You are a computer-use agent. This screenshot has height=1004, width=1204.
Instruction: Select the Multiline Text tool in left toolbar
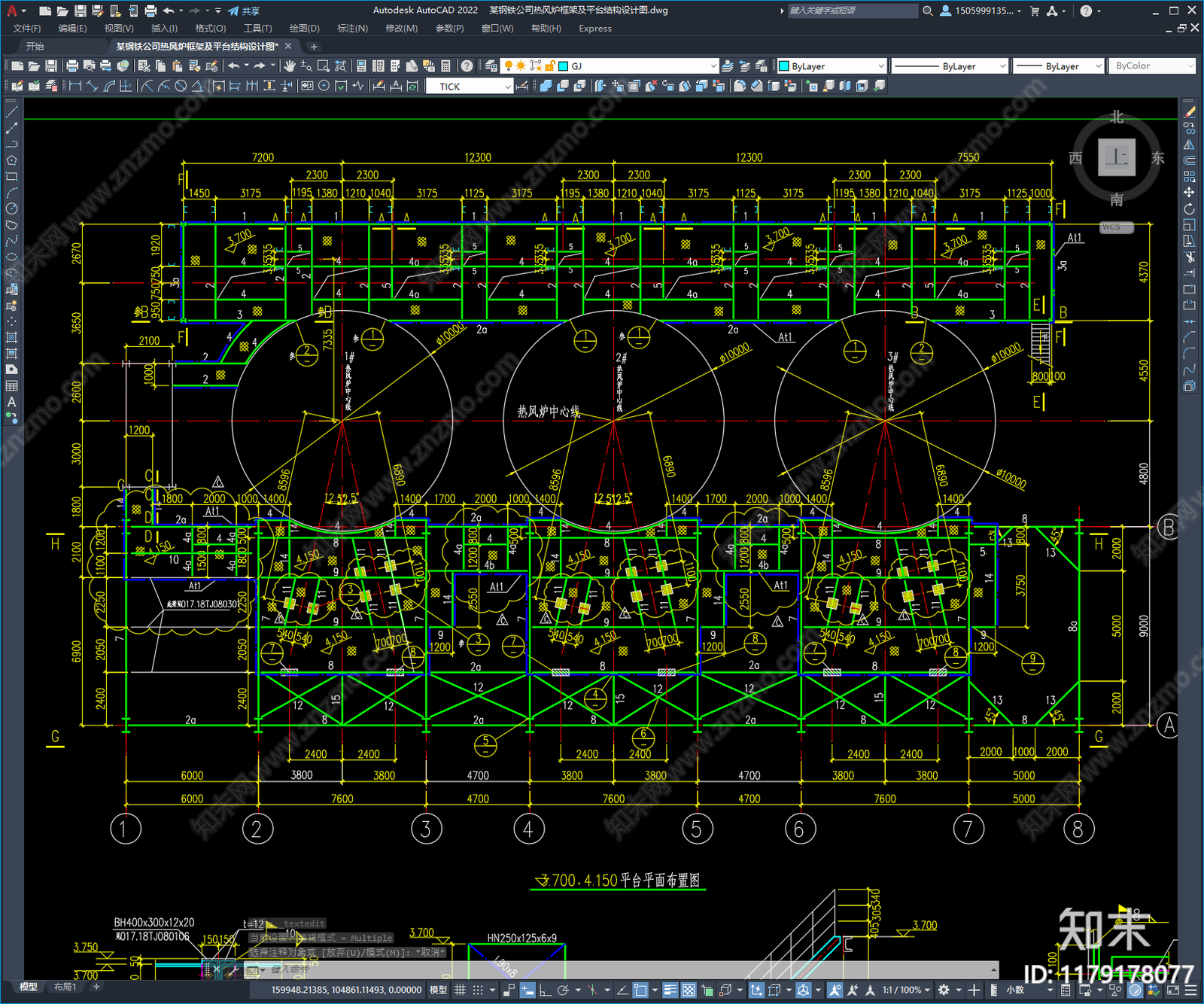[x=11, y=402]
